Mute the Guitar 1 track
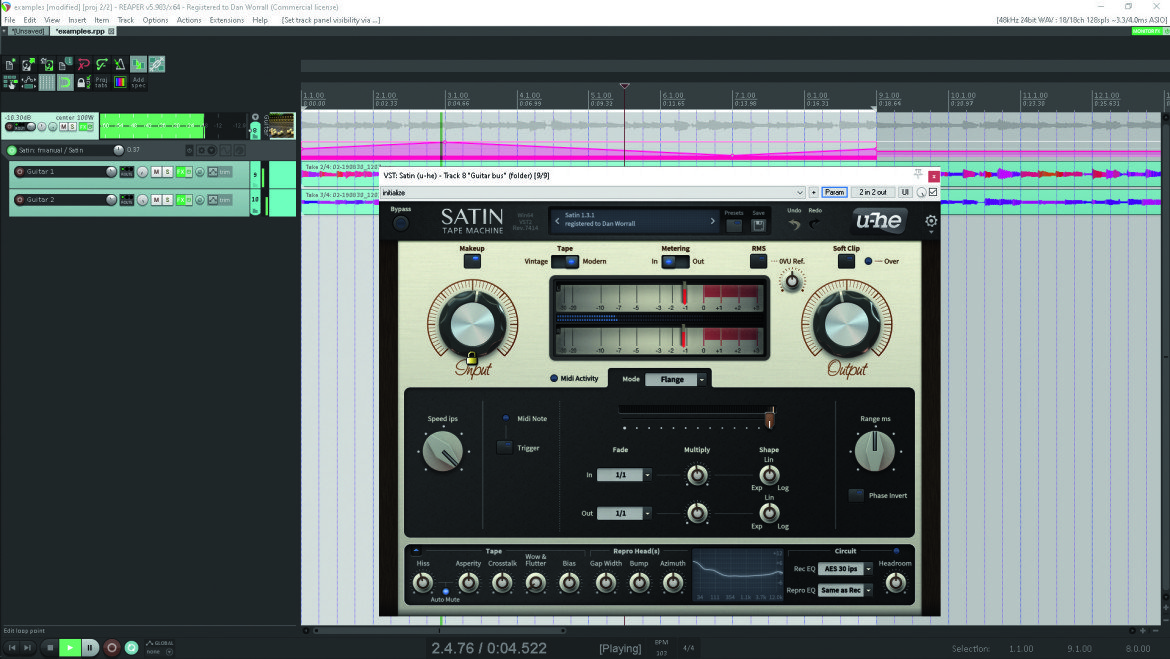This screenshot has width=1170, height=659. click(x=156, y=172)
